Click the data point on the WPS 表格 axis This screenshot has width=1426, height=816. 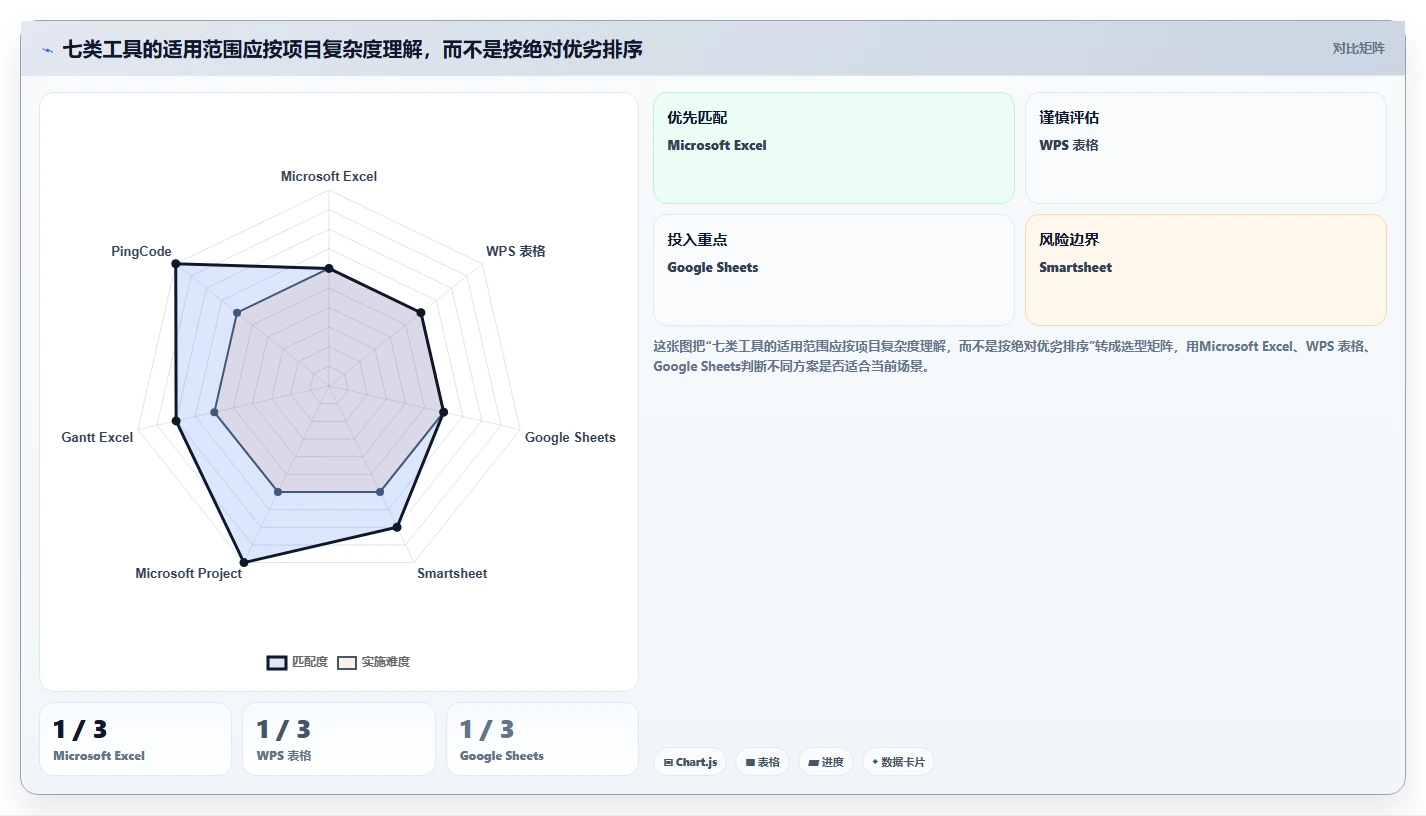click(421, 313)
